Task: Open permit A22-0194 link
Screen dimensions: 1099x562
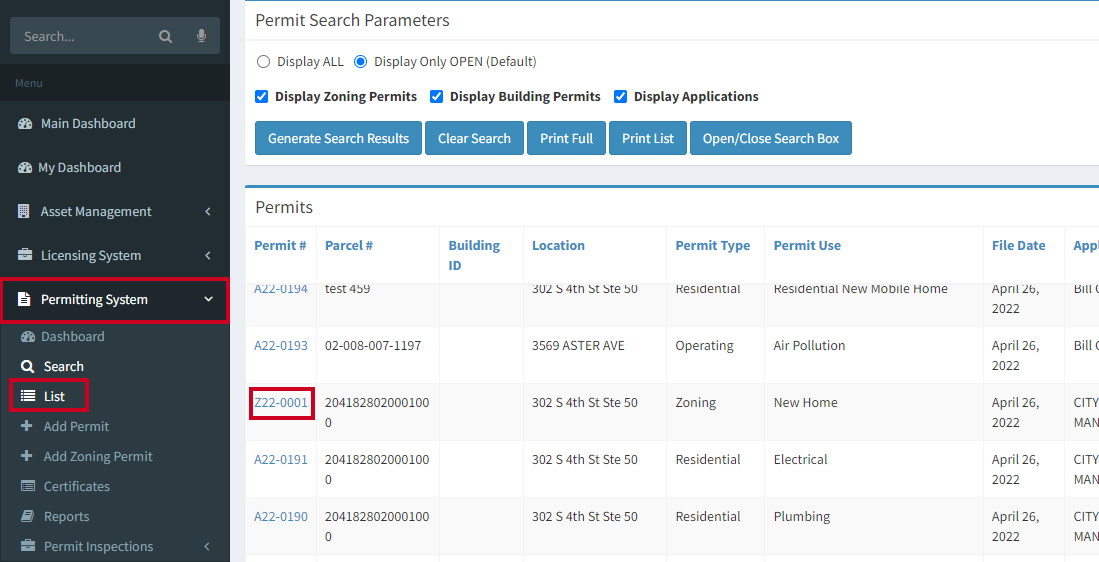Action: click(x=281, y=289)
